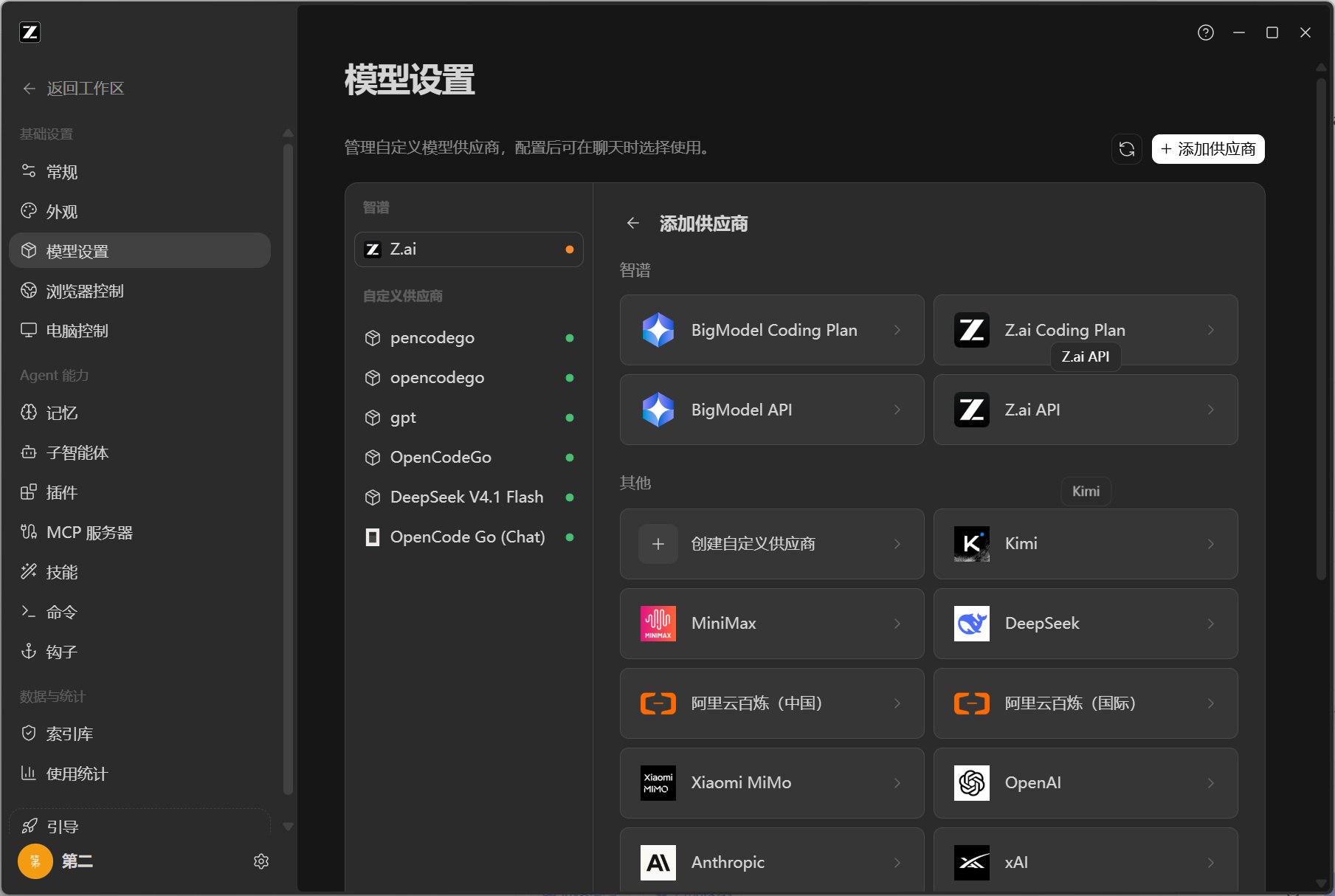This screenshot has height=896, width=1335.
Task: Select DeepSeek V4.1 Flash provider
Action: 469,497
